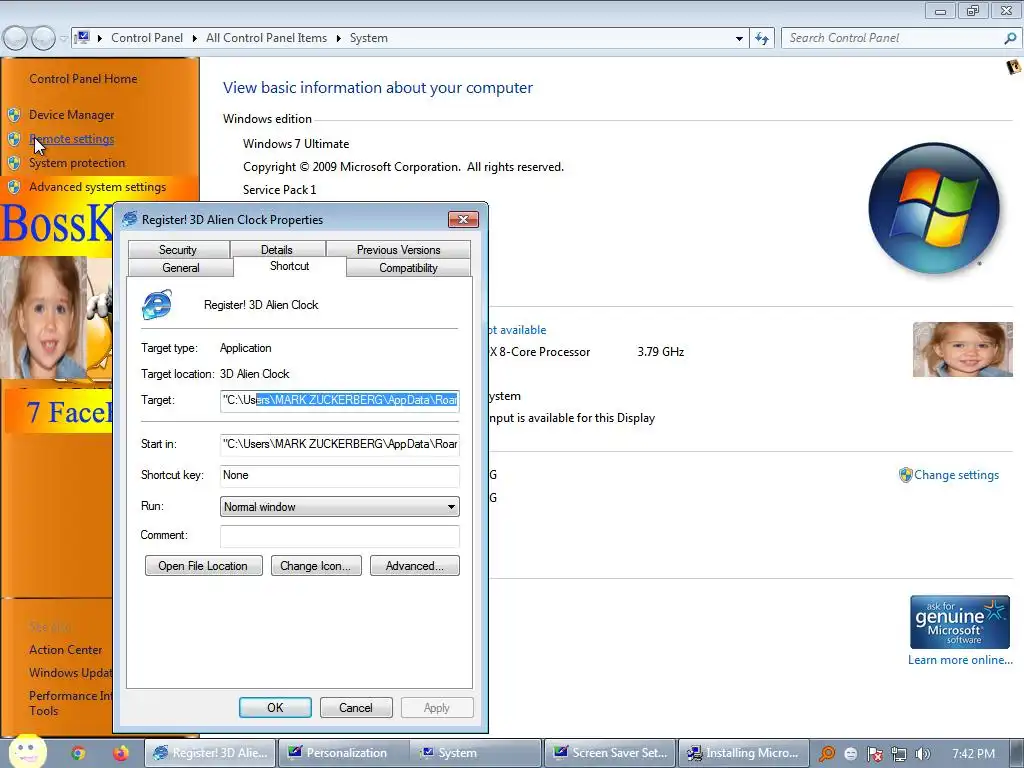
Task: Click the Back navigation arrow
Action: (16, 39)
